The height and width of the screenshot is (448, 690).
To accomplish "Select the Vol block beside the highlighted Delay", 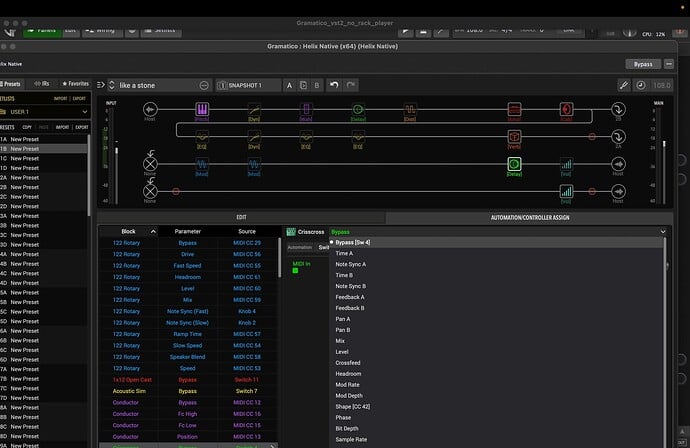I will pyautogui.click(x=566, y=164).
